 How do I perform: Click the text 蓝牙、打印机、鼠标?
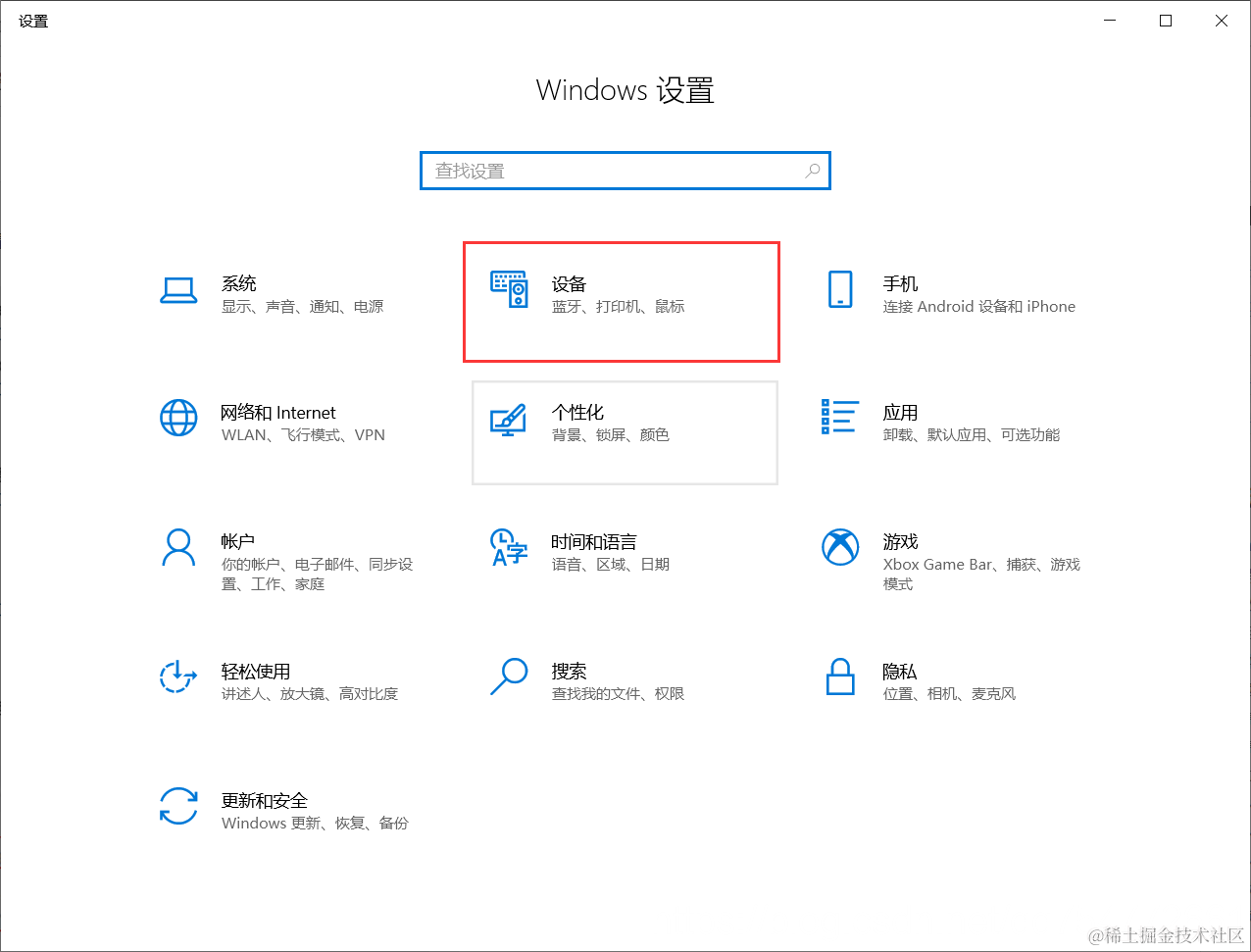pos(619,307)
